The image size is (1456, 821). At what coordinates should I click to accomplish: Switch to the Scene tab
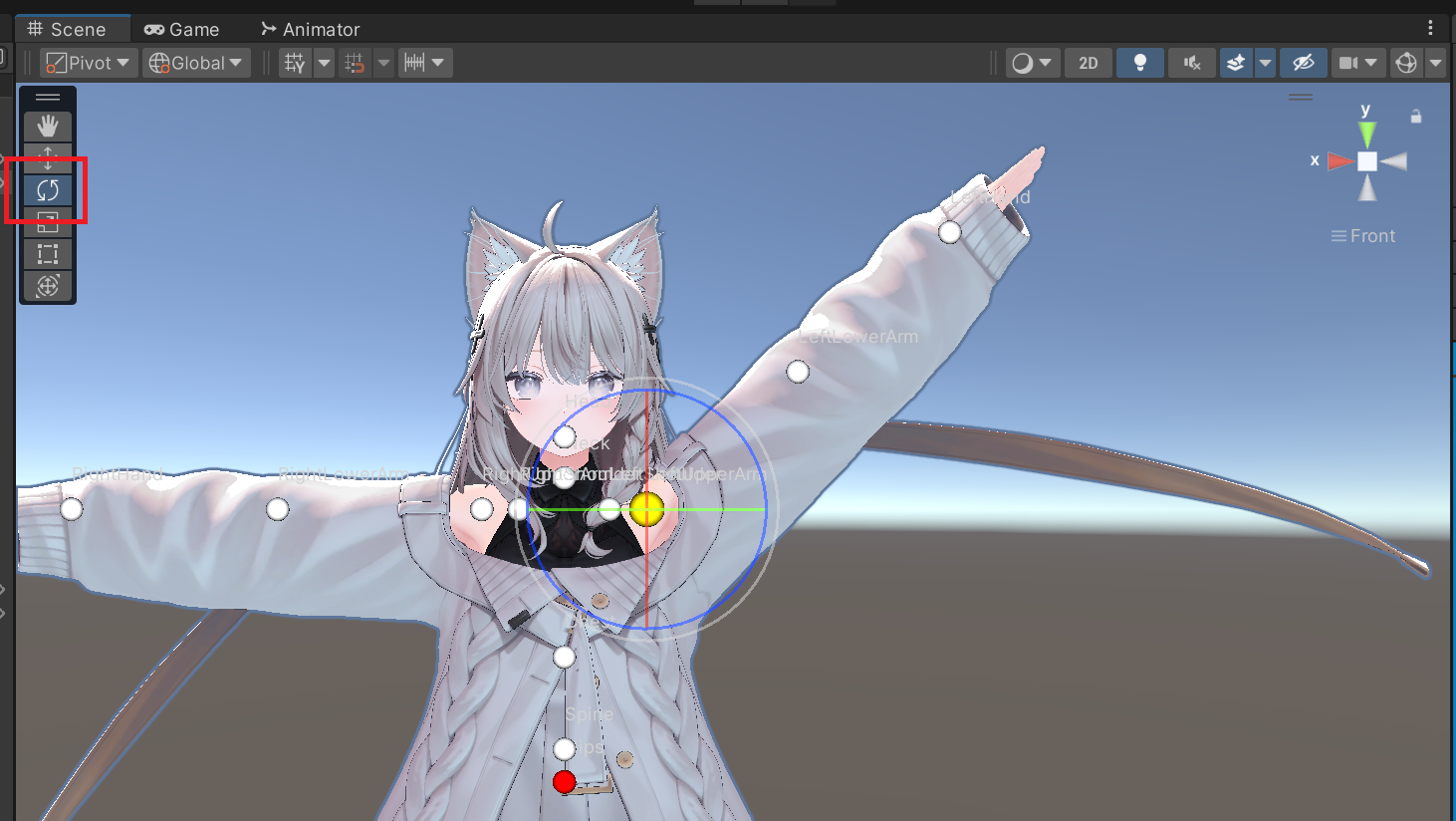pyautogui.click(x=67, y=29)
